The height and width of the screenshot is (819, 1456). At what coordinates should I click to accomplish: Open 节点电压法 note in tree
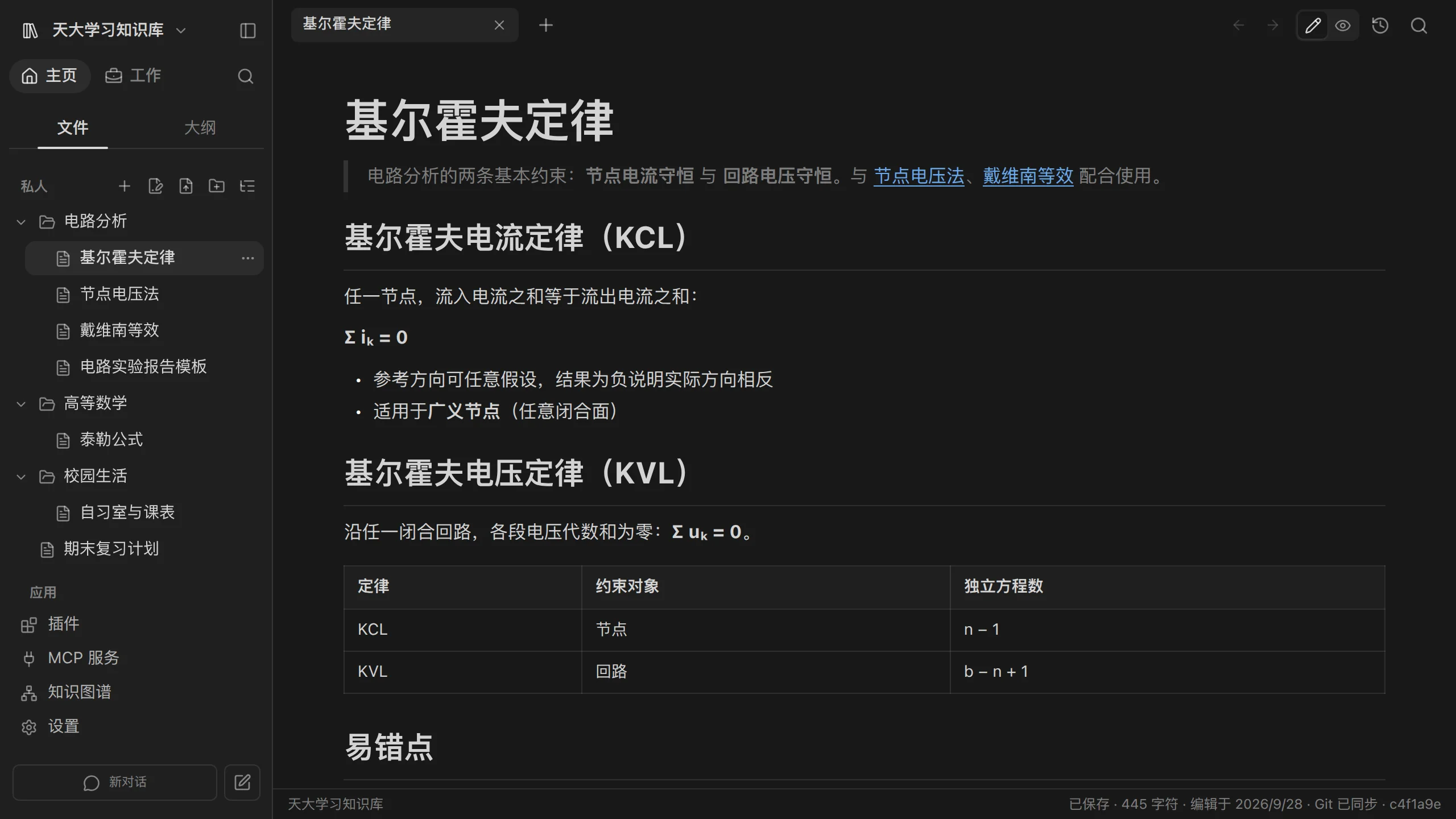(144, 295)
